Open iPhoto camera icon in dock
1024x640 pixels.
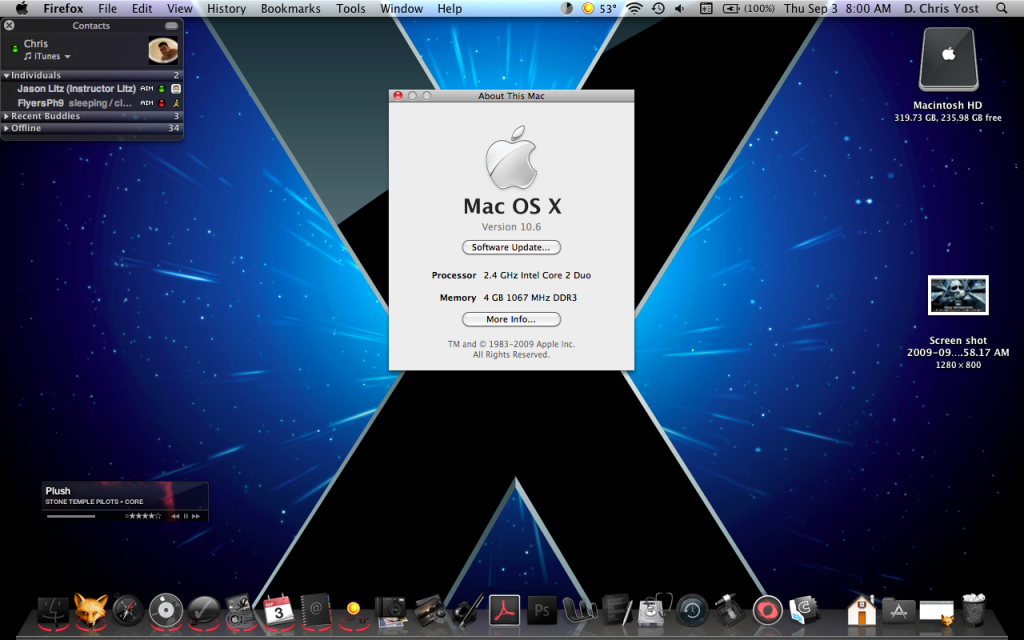pos(391,612)
